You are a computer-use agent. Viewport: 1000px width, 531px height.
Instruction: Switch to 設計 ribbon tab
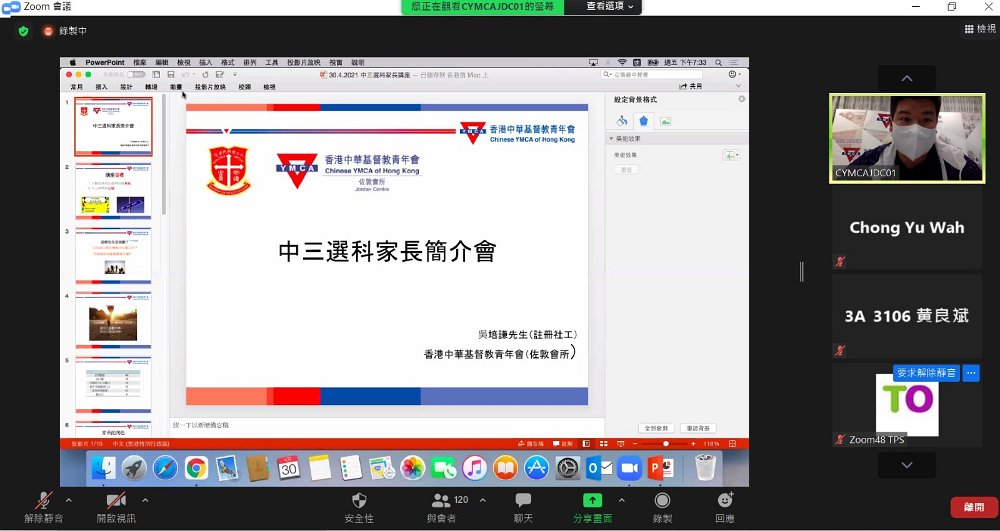tap(126, 87)
